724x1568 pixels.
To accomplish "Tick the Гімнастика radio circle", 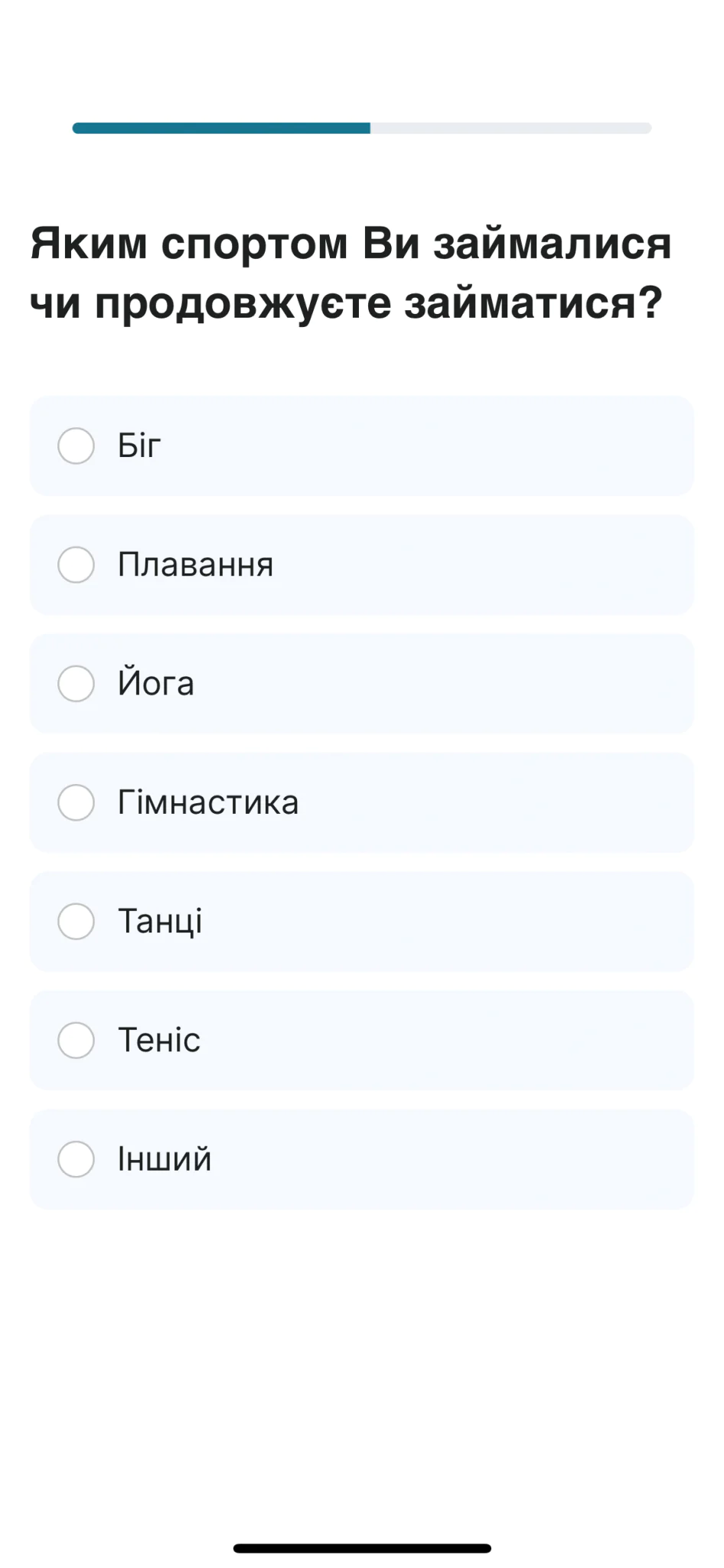I will [x=76, y=802].
